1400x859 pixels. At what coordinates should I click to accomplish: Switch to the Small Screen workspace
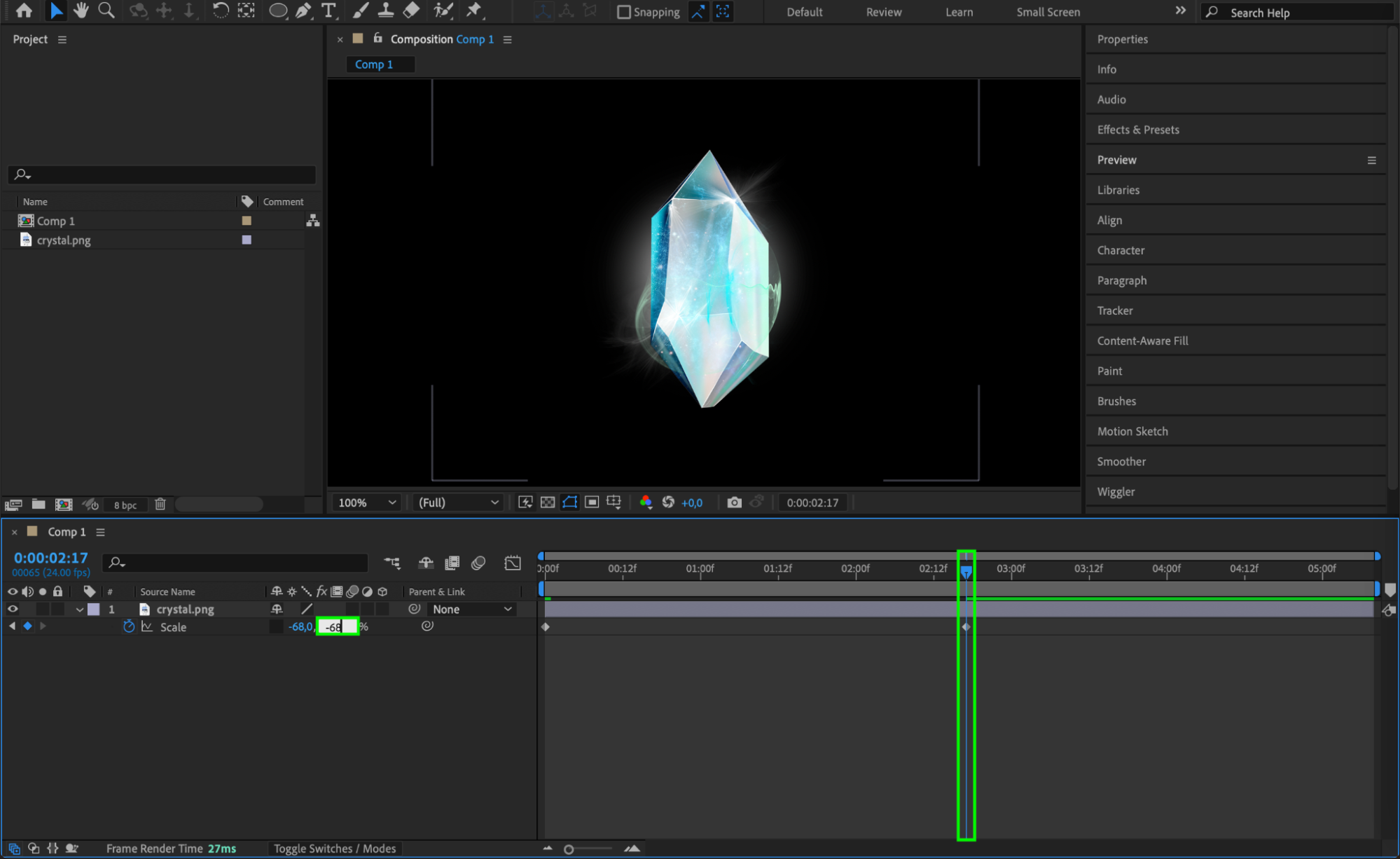1048,12
